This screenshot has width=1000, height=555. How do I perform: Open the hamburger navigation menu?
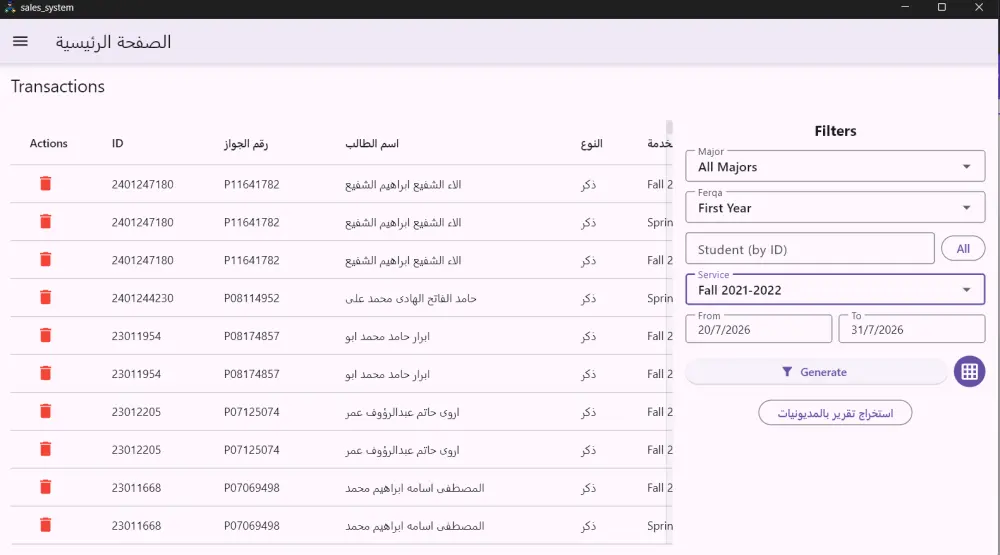pyautogui.click(x=20, y=41)
